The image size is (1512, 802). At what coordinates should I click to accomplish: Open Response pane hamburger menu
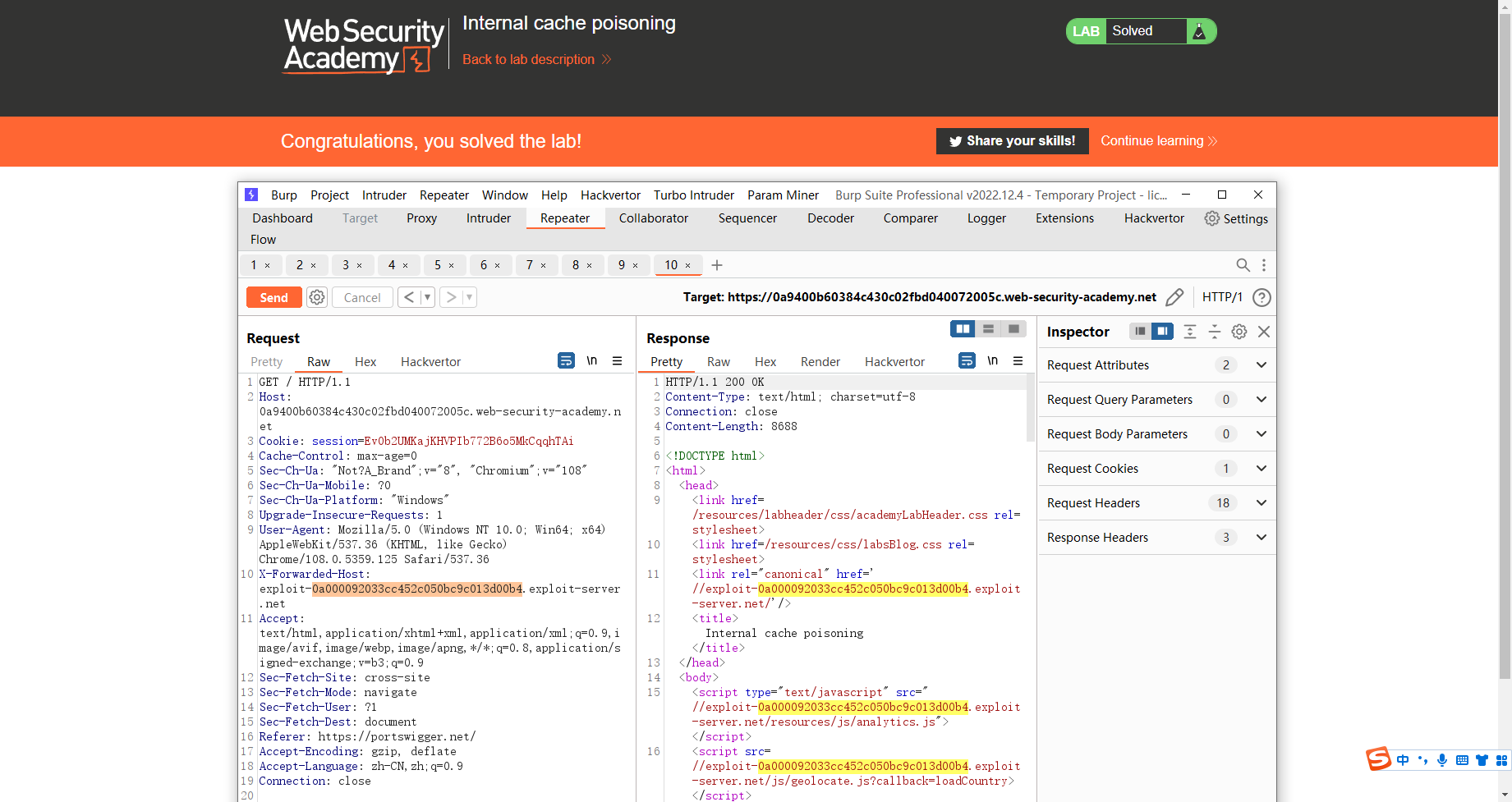[x=1018, y=360]
